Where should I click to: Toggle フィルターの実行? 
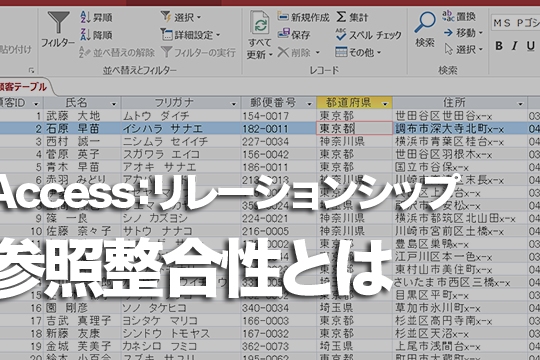(x=198, y=53)
